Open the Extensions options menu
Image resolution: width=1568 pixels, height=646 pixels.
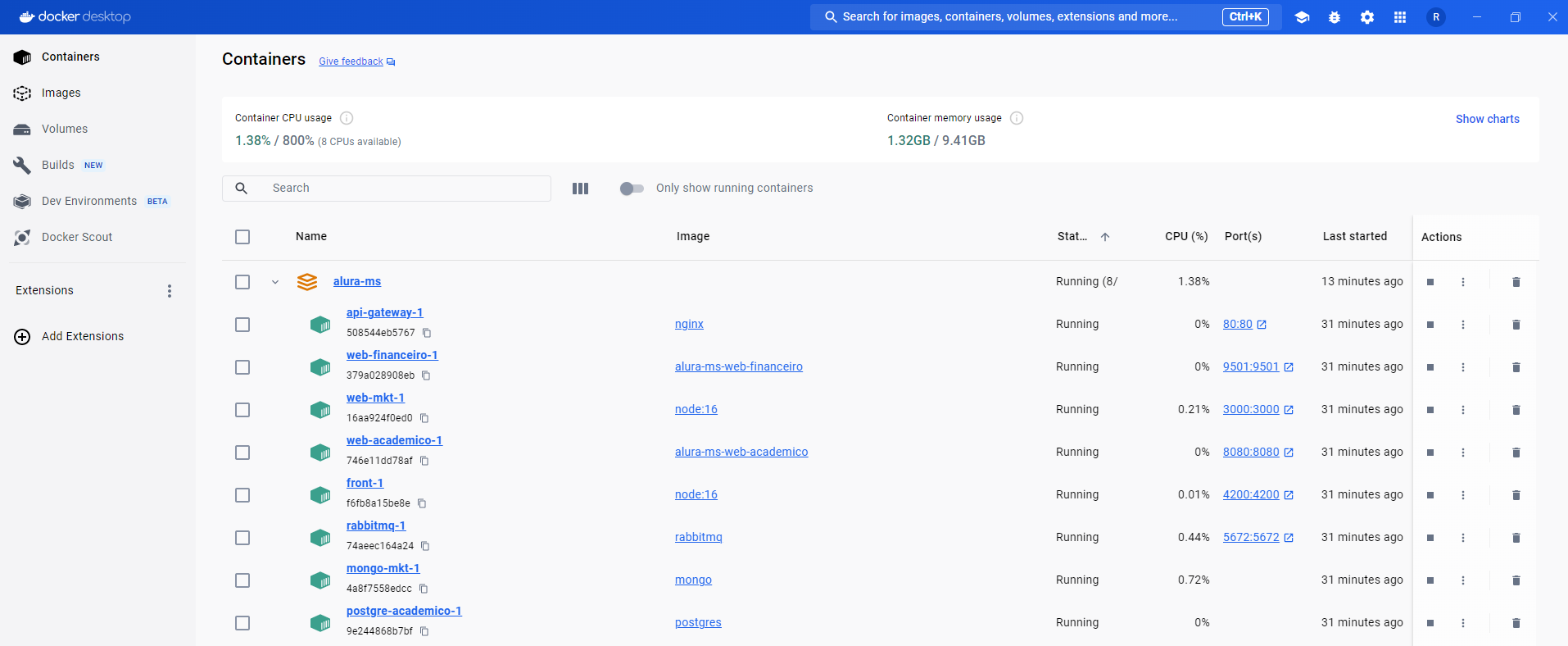pos(170,291)
